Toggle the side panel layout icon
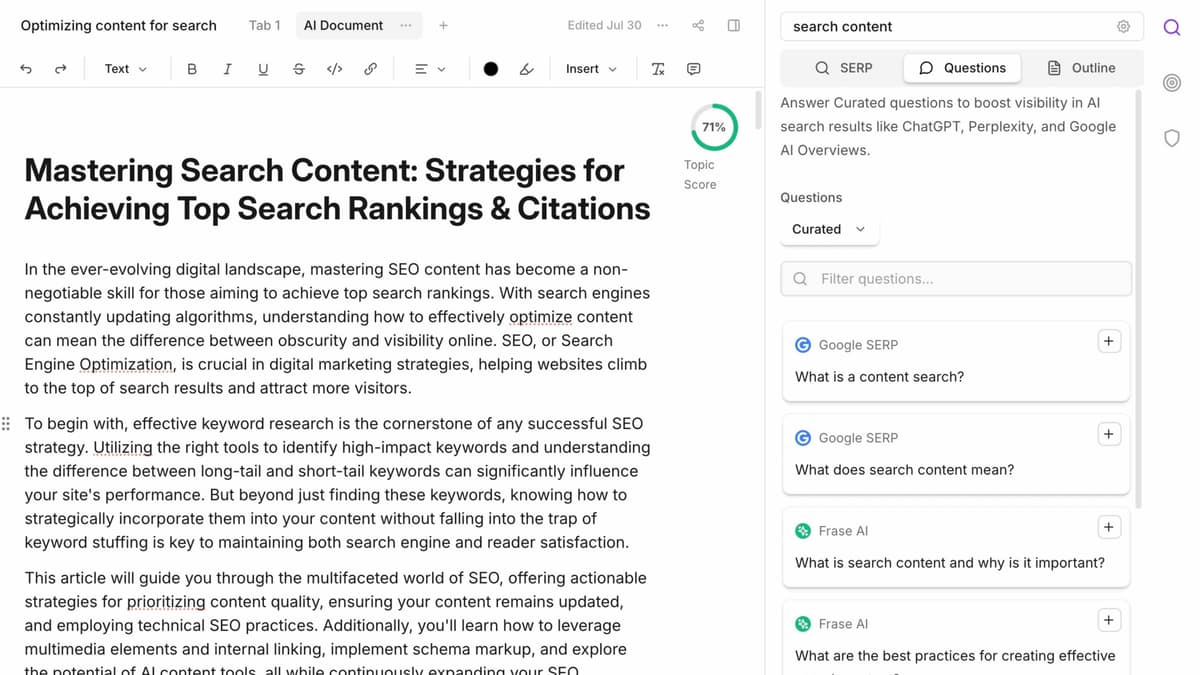Viewport: 1200px width, 675px height. (734, 25)
